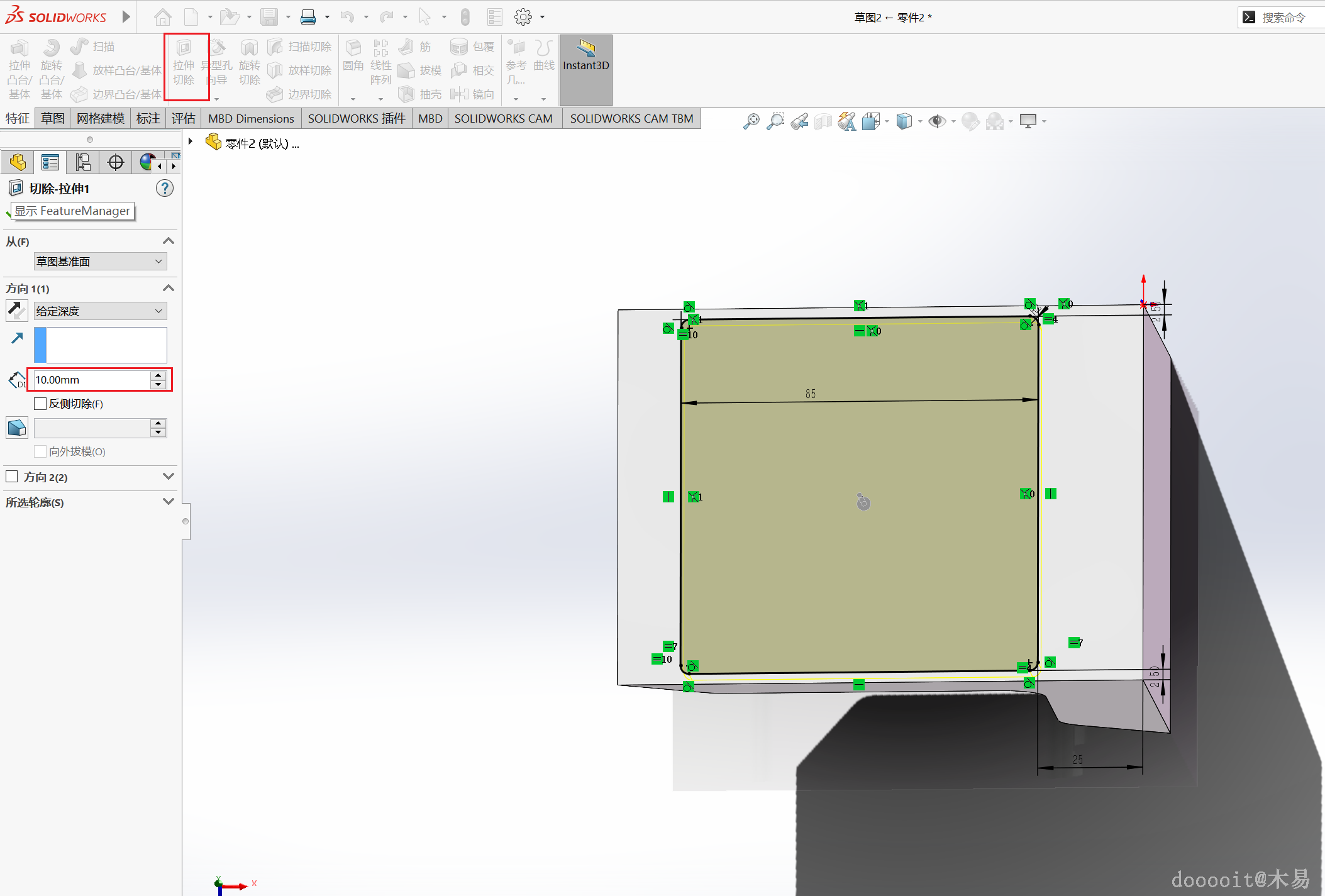The width and height of the screenshot is (1325, 896).
Task: Enable the 反侧切除 checkbox
Action: click(x=41, y=404)
